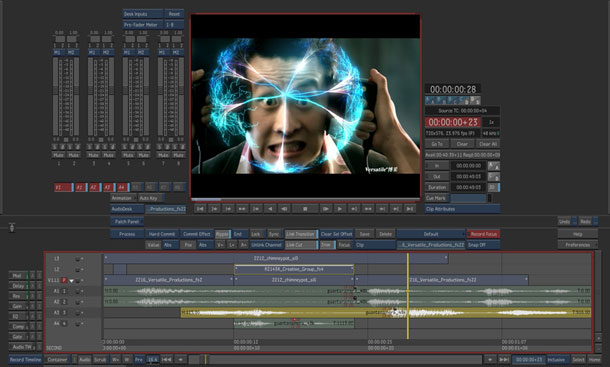The image size is (610, 367).
Task: Click the lock icon on track L3
Action: click(x=78, y=258)
